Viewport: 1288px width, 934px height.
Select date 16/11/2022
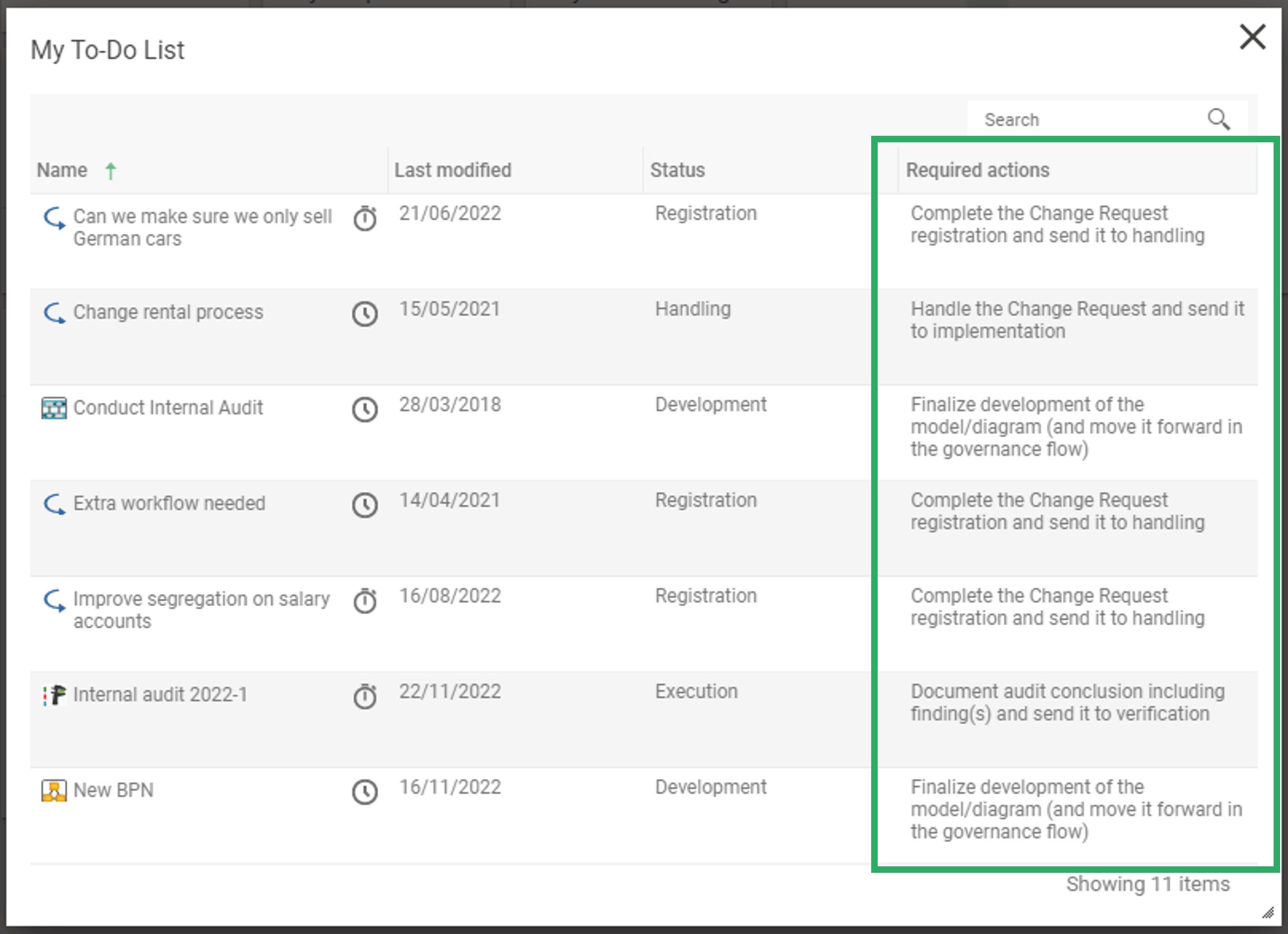450,787
